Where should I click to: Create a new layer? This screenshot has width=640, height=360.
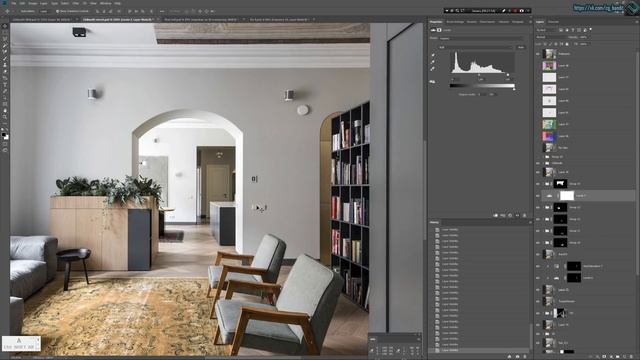point(624,357)
